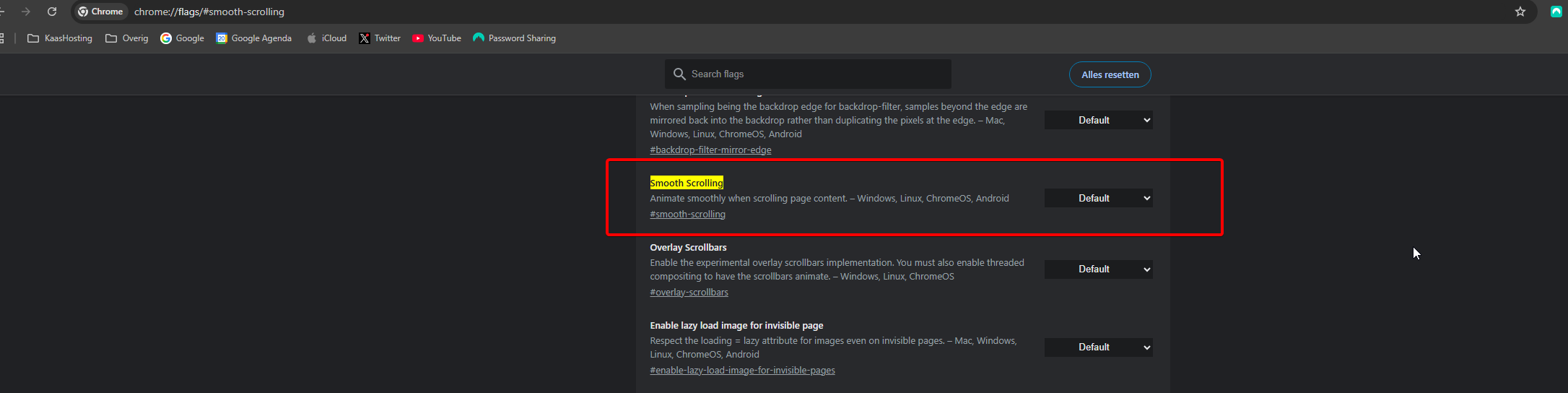This screenshot has height=393, width=1568.
Task: Click the Alles resetten button
Action: [x=1110, y=74]
